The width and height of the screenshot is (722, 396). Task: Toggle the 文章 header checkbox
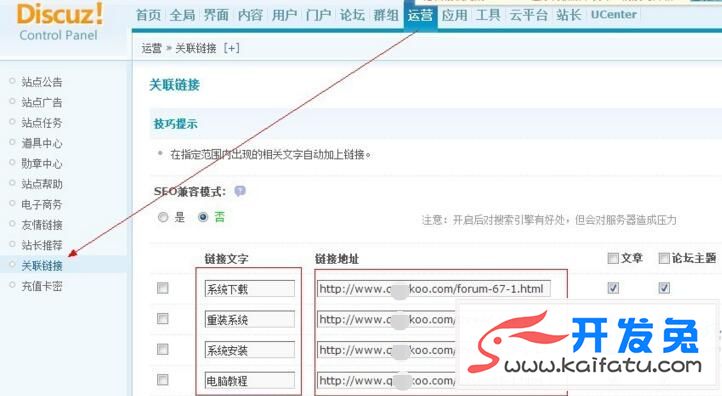[613, 258]
